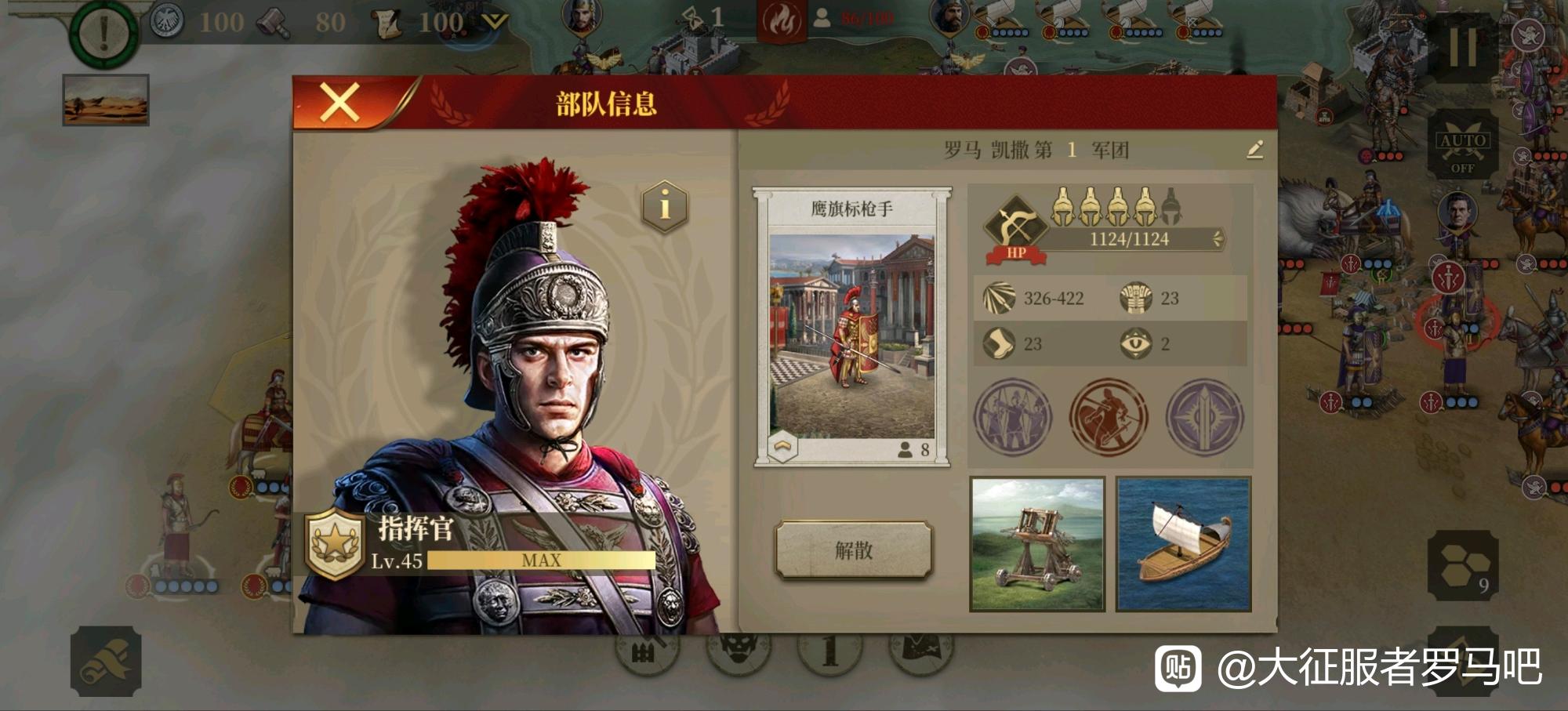
Task: Select the archer formation skill medallion
Action: (x=1012, y=416)
